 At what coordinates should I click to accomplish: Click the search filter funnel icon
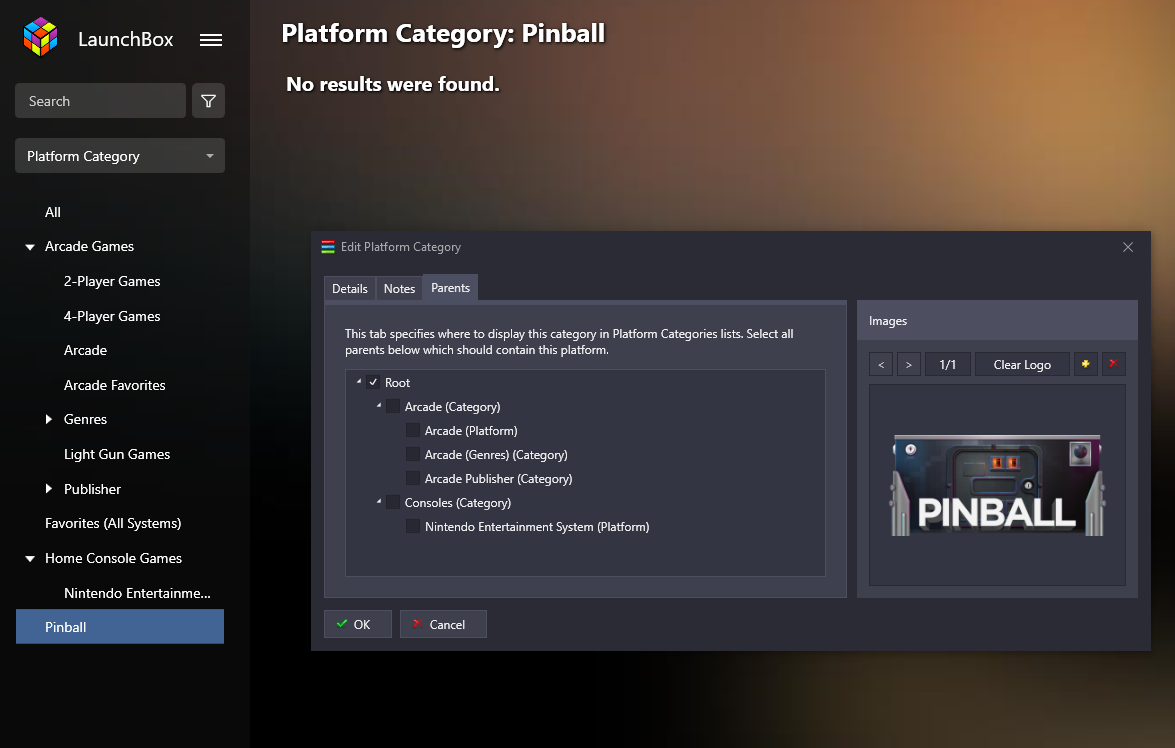208,101
